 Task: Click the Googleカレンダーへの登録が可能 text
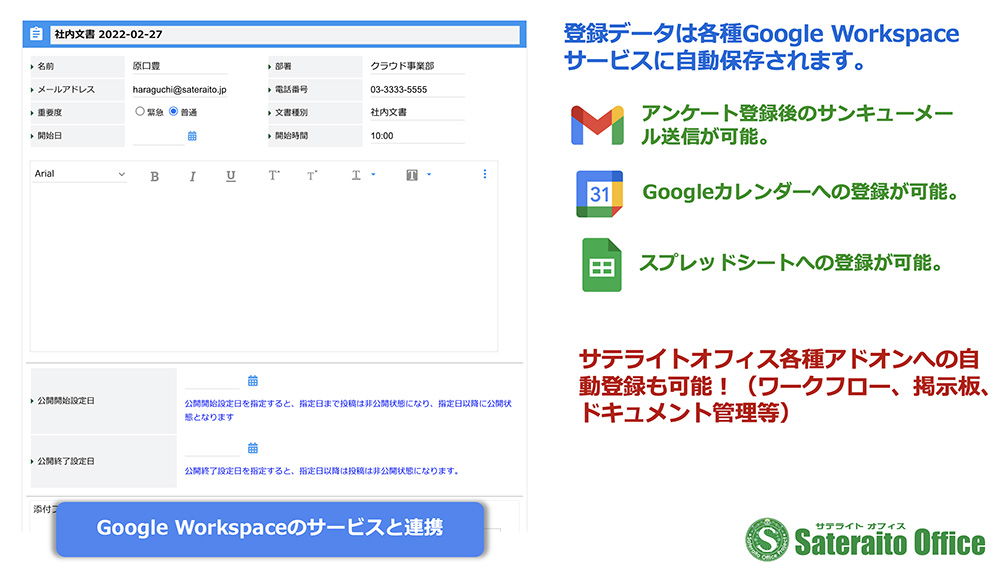801,191
